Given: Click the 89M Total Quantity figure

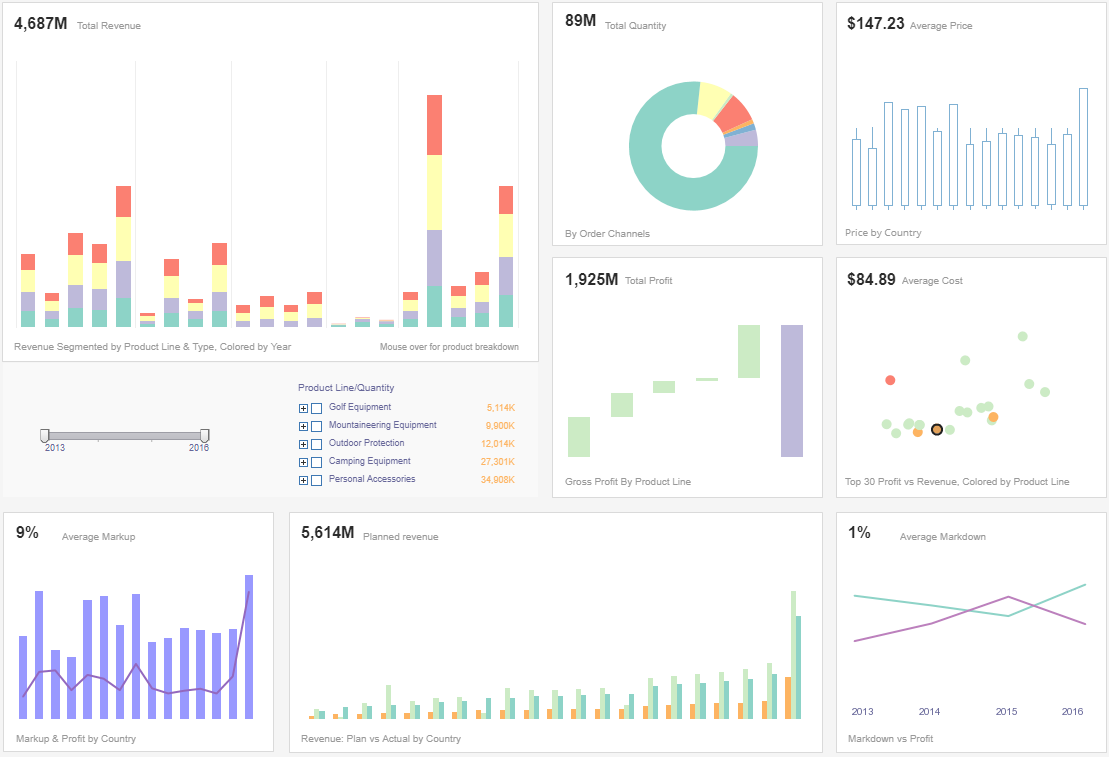Looking at the screenshot, I should pos(581,21).
